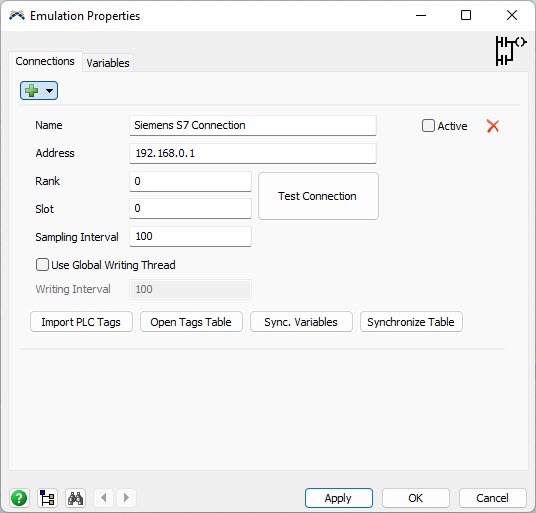
Task: Click the green plus add connection icon
Action: click(x=32, y=91)
